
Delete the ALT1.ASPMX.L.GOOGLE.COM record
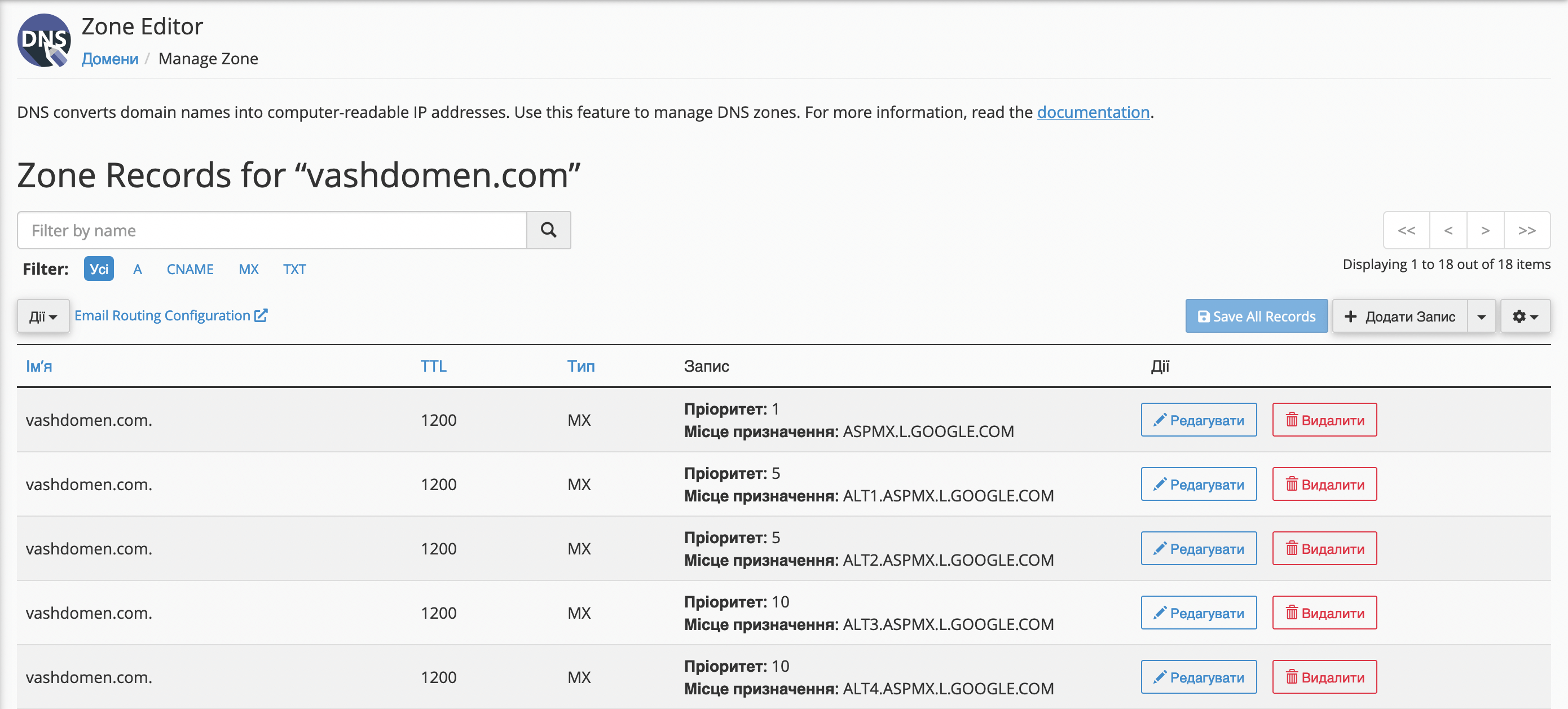point(1324,485)
